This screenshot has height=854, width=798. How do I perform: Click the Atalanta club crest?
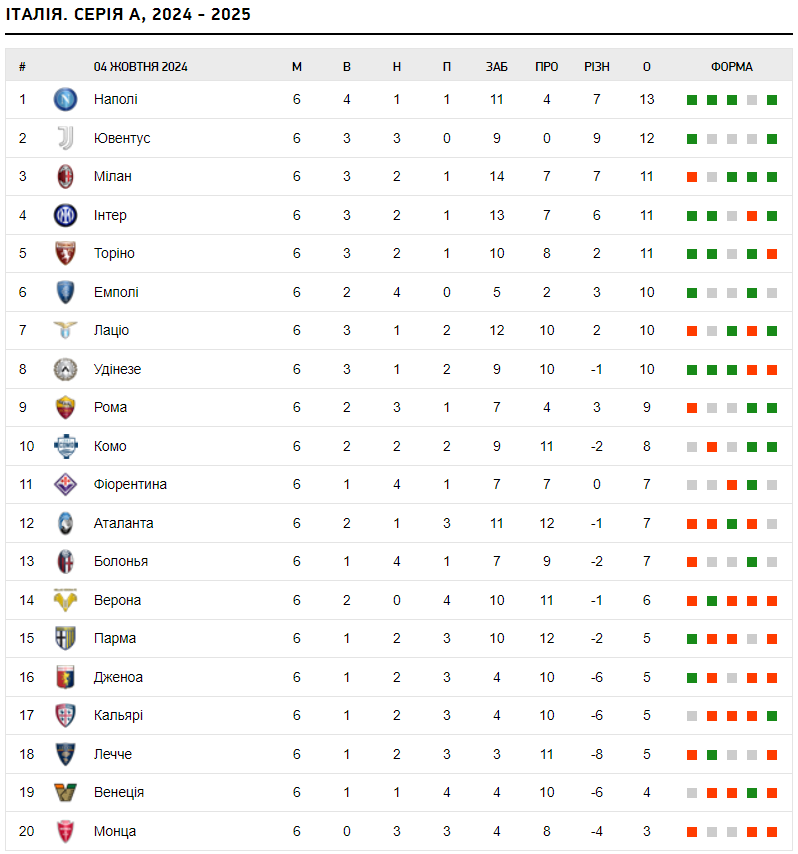coord(65,523)
